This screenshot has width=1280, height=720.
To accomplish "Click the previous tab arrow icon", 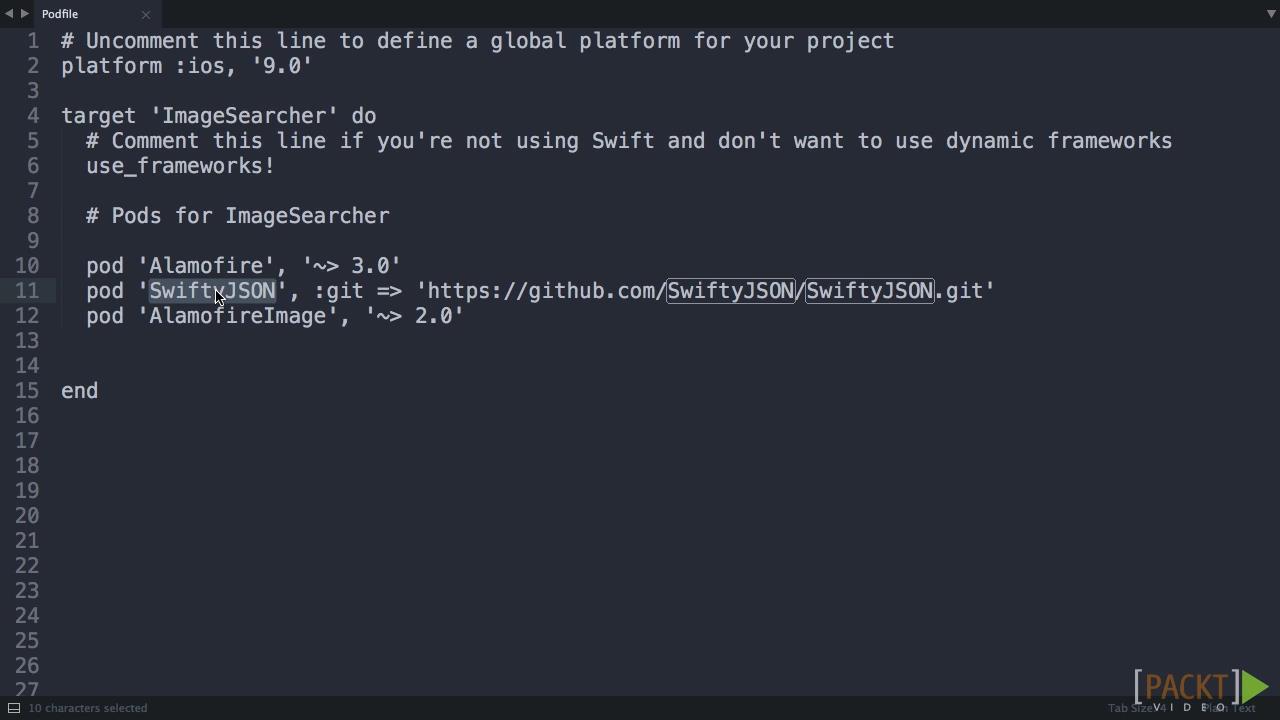I will (x=9, y=14).
